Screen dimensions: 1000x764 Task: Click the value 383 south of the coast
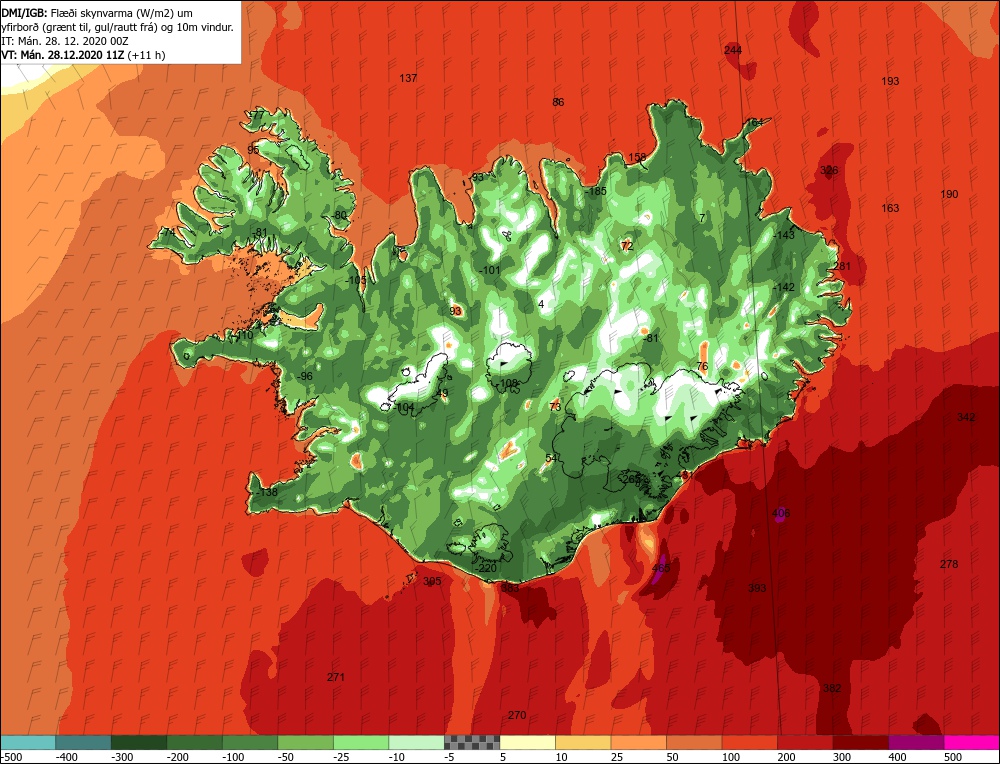click(x=510, y=588)
